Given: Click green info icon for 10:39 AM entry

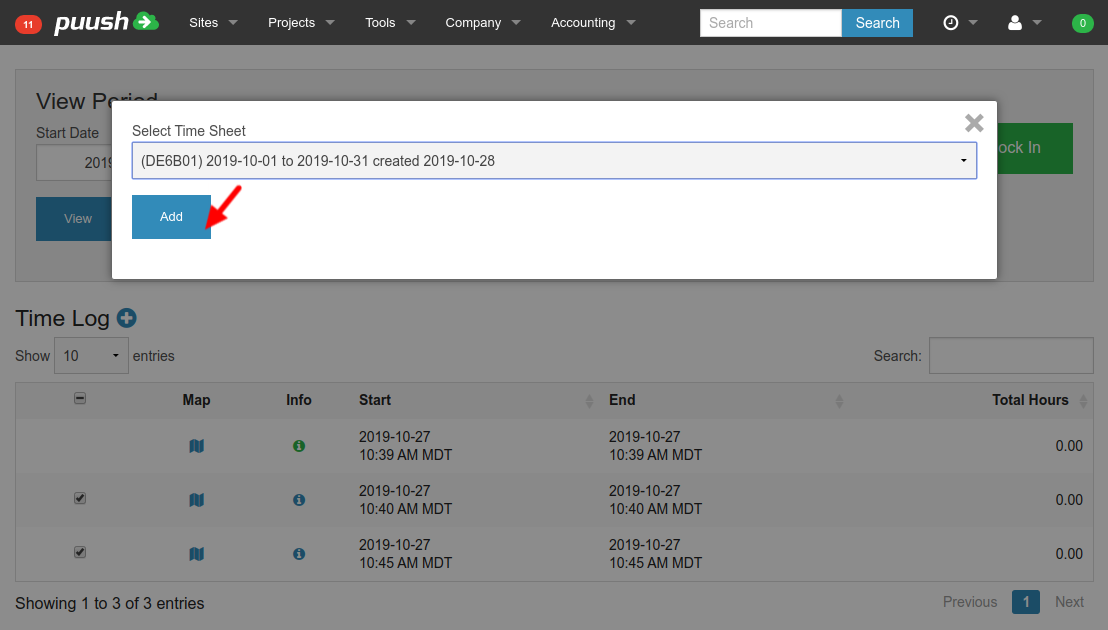Looking at the screenshot, I should pos(298,446).
